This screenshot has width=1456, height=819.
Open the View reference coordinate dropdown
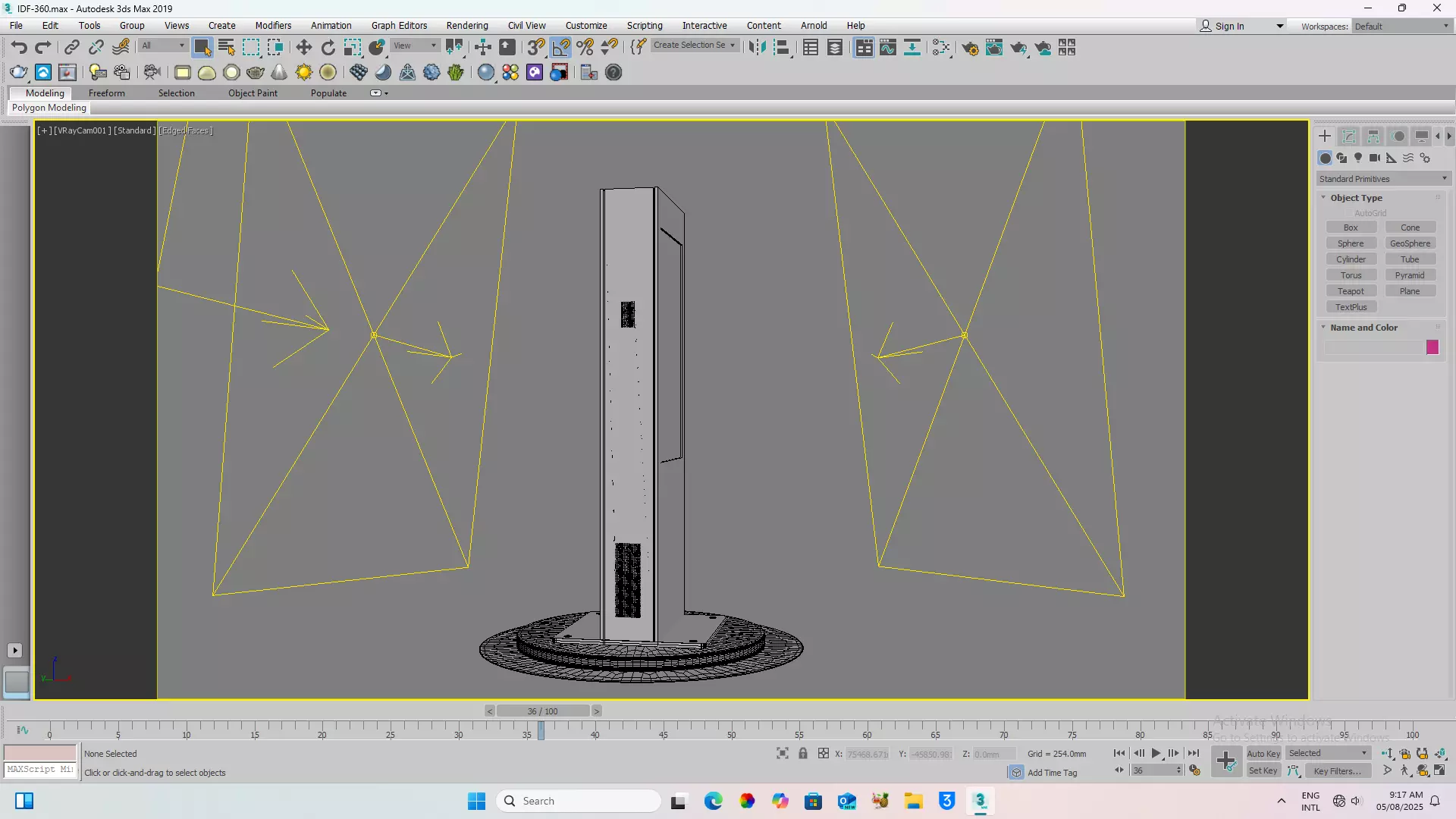(x=415, y=45)
